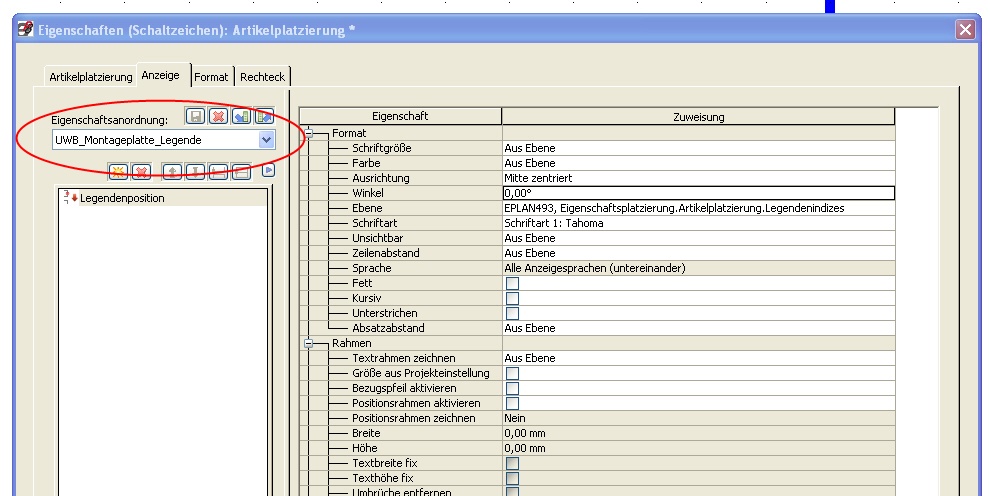Click the EPLAN dialog title bar icon
Viewport: 990px width, 496px height.
tap(25, 29)
